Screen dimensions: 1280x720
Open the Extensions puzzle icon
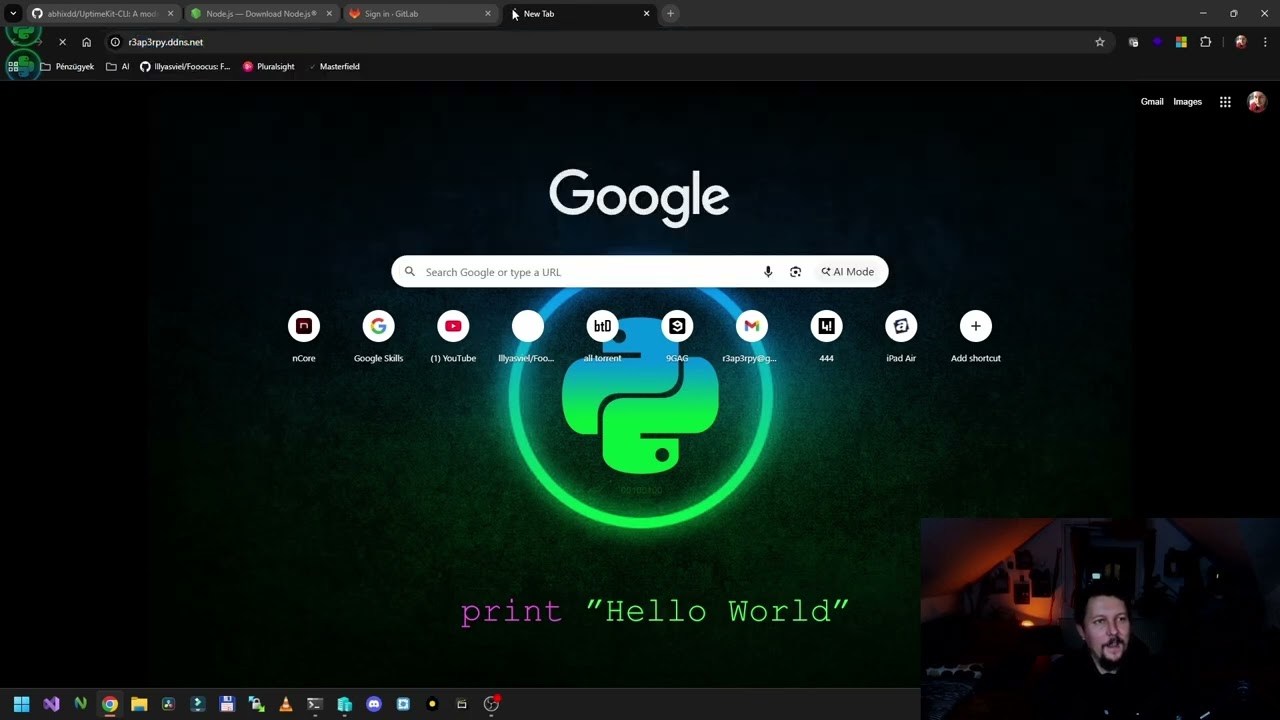[1205, 42]
